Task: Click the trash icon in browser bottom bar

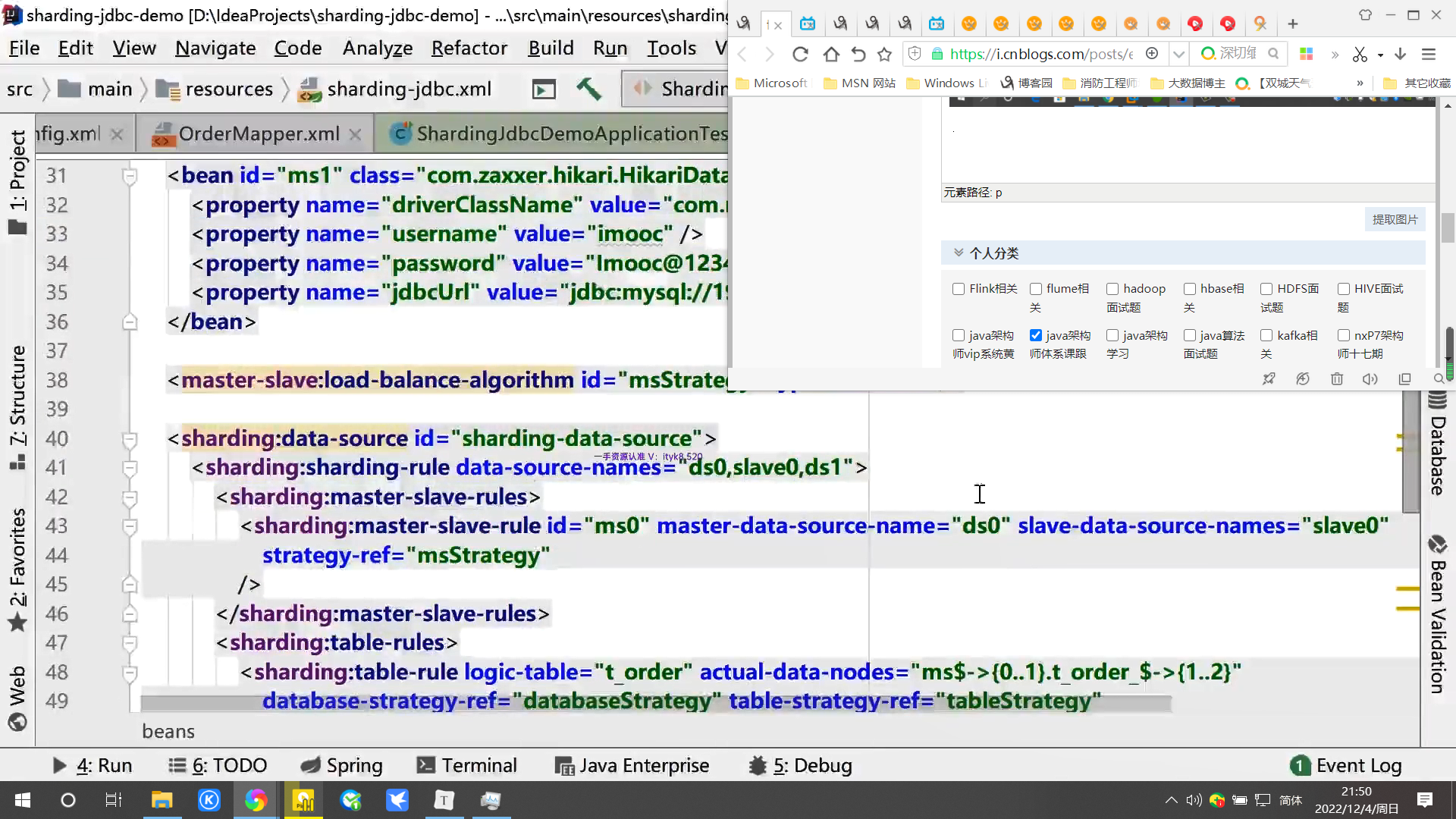Action: (1337, 378)
